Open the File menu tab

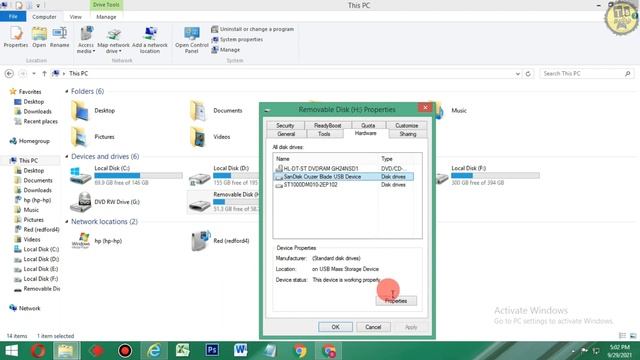click(13, 17)
